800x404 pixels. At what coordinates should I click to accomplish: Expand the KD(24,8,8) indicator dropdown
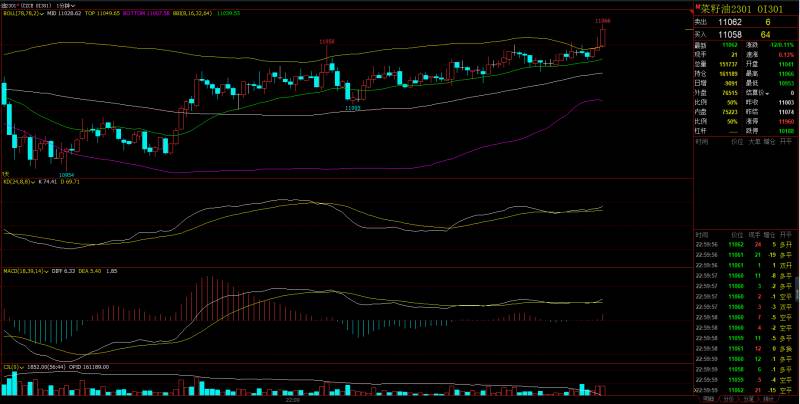34,181
